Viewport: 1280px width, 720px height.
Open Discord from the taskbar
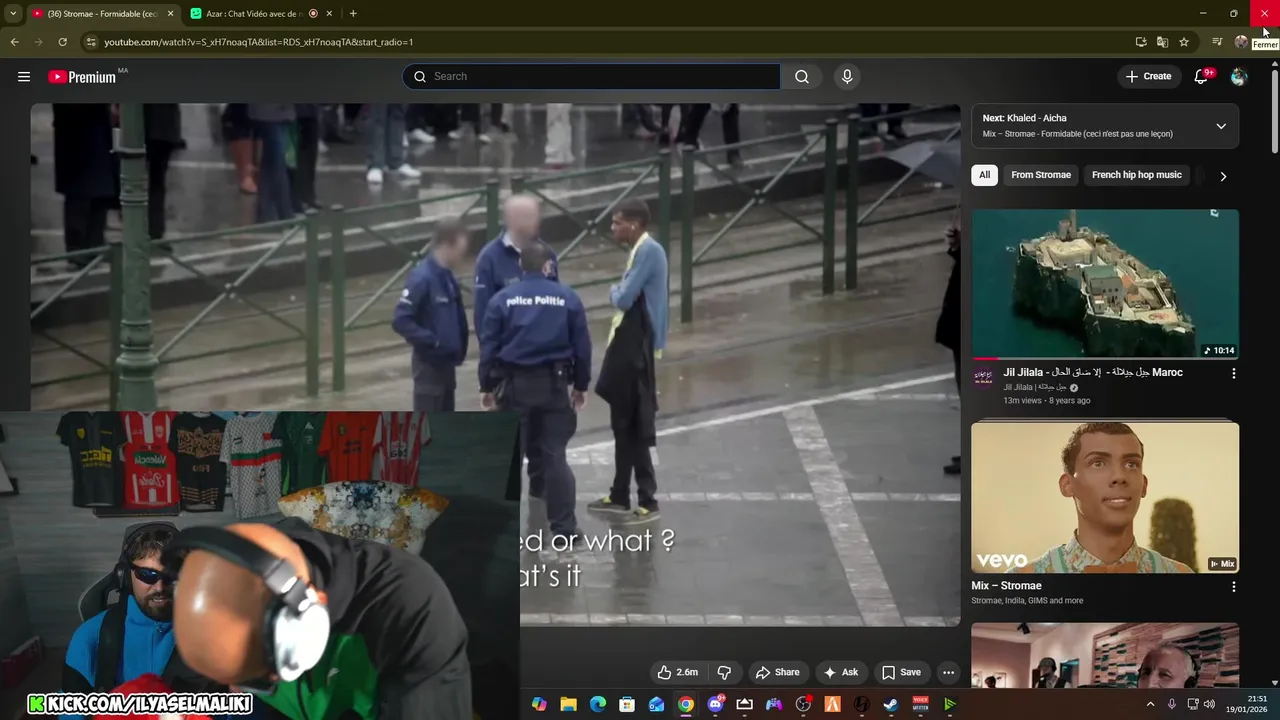point(715,705)
